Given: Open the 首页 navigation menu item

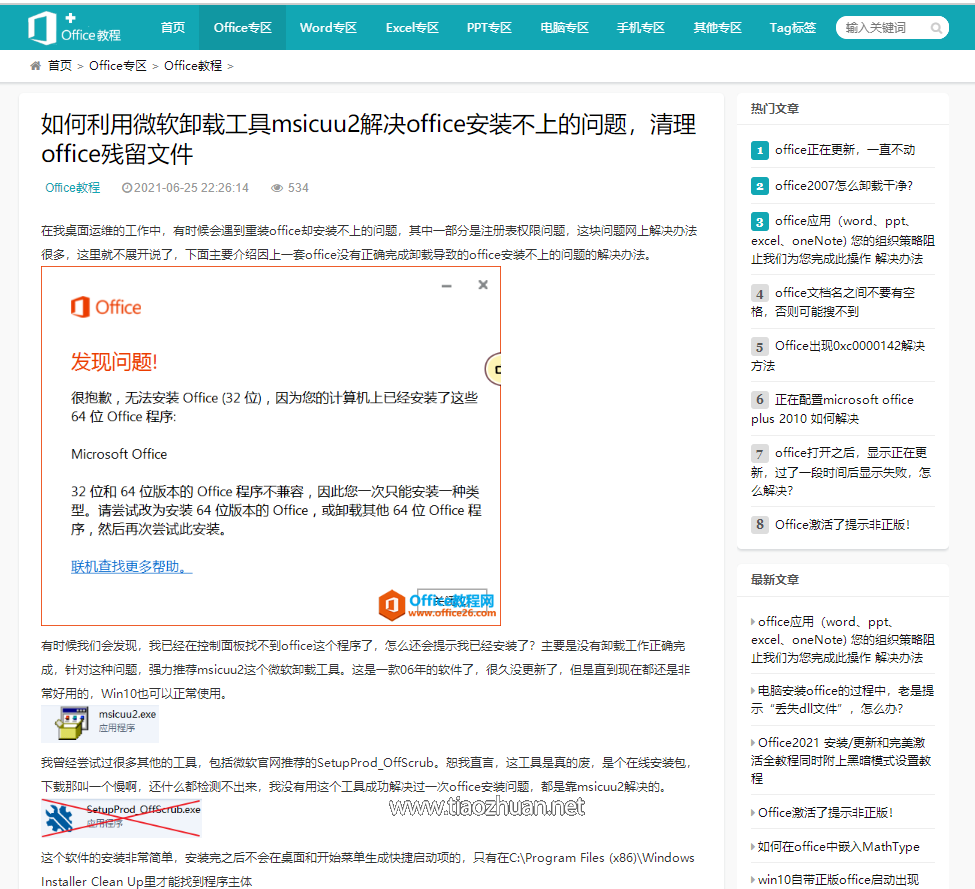Looking at the screenshot, I should 173,27.
